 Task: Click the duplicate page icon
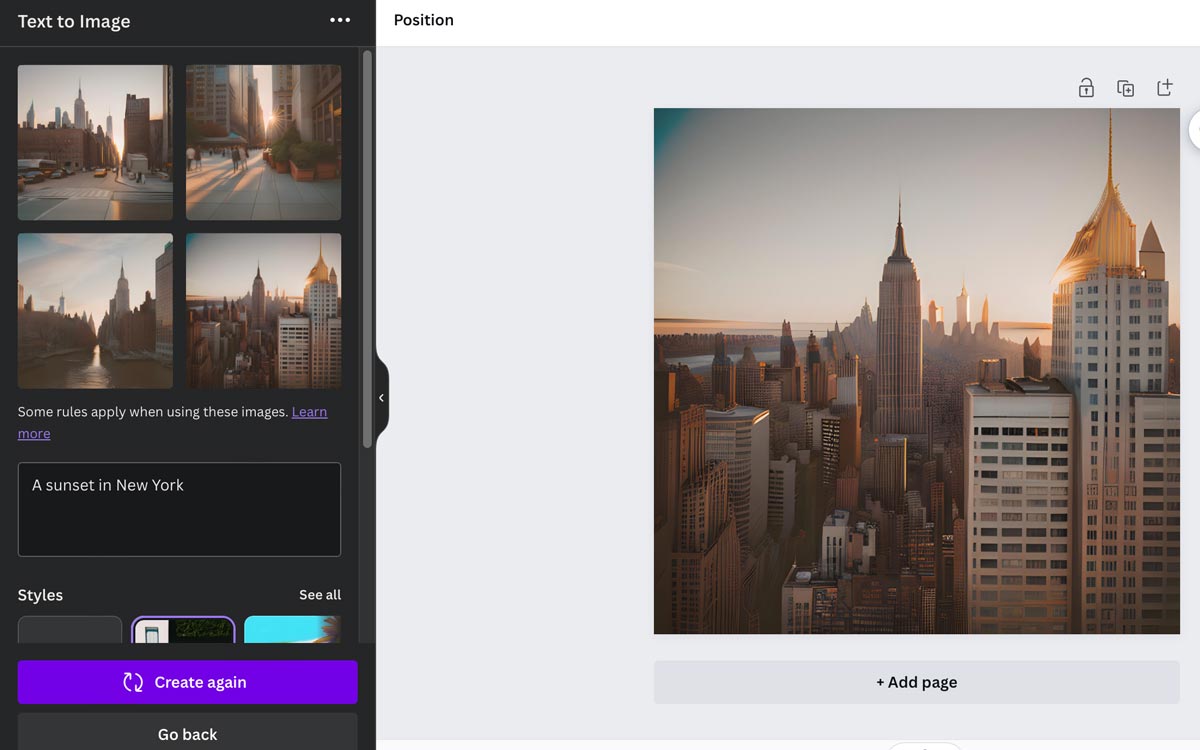[1125, 88]
